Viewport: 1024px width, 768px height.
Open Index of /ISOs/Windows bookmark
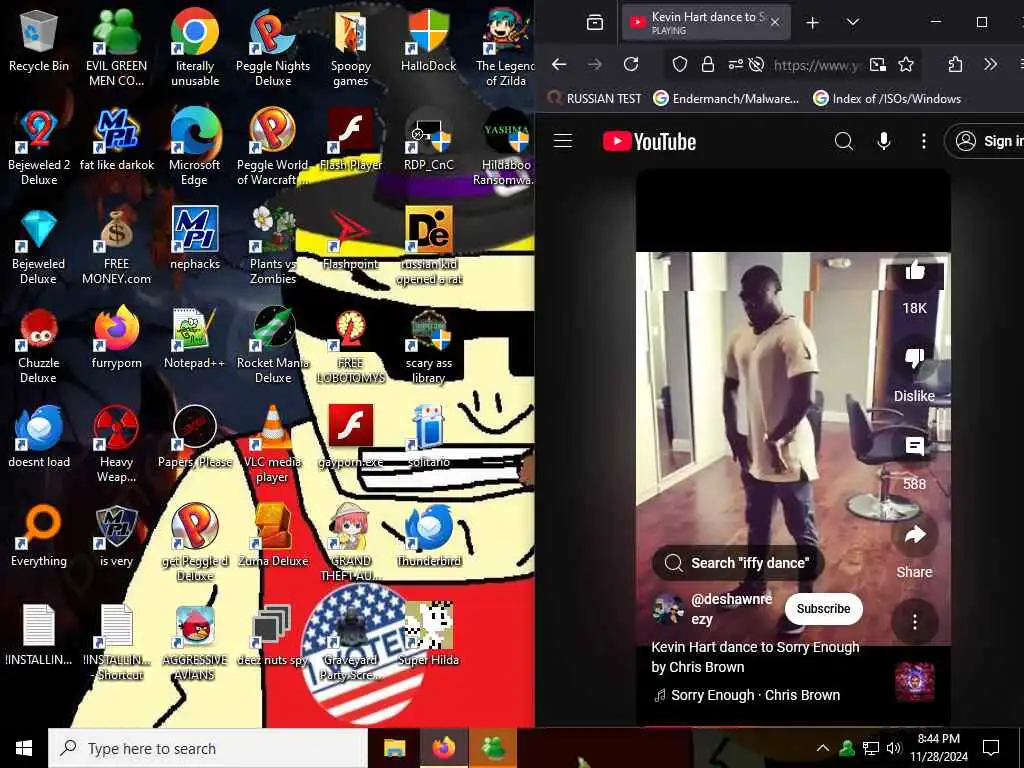pos(887,99)
